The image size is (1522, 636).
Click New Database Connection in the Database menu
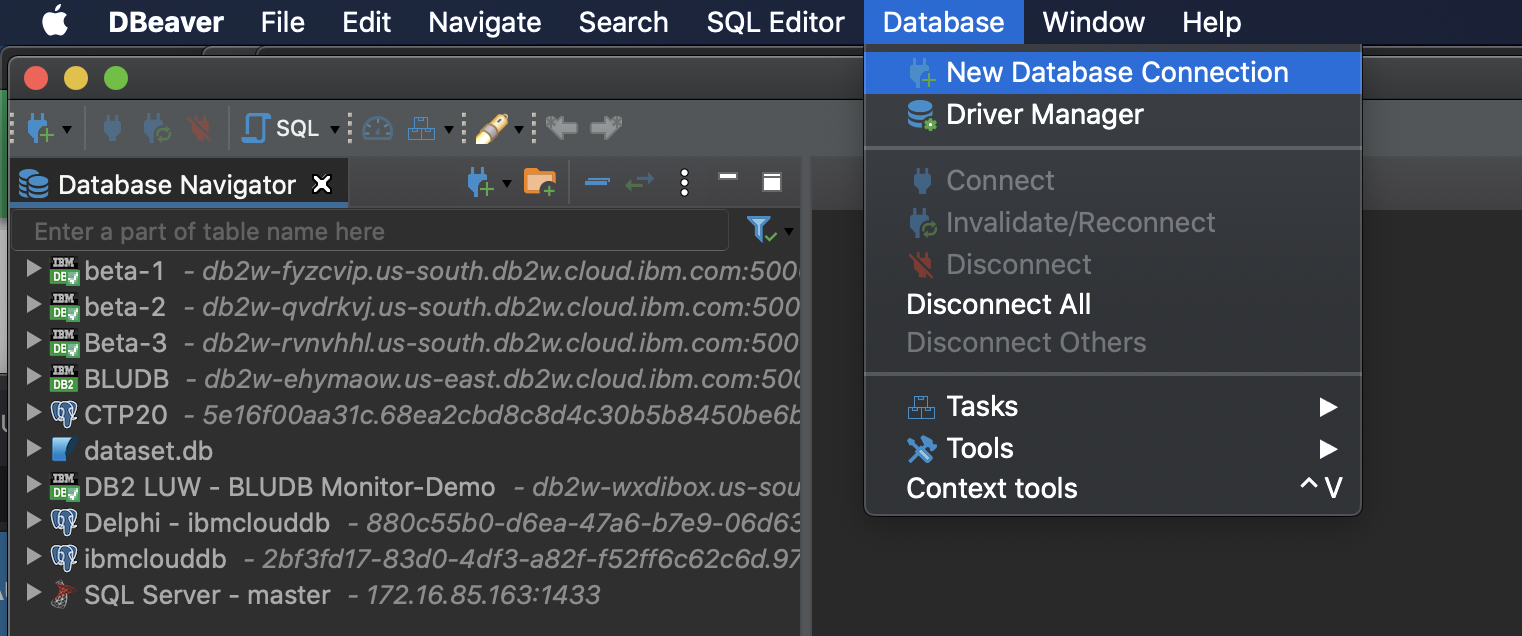[1112, 73]
